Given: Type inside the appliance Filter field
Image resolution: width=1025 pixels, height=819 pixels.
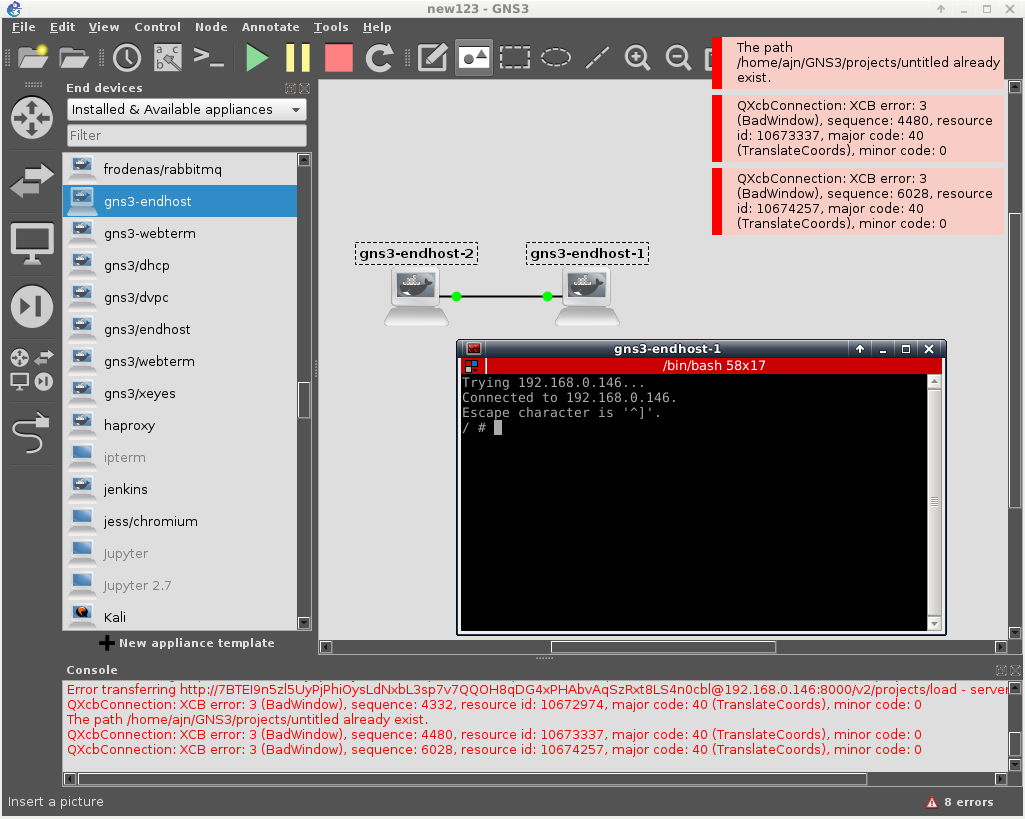Looking at the screenshot, I should coord(186,135).
